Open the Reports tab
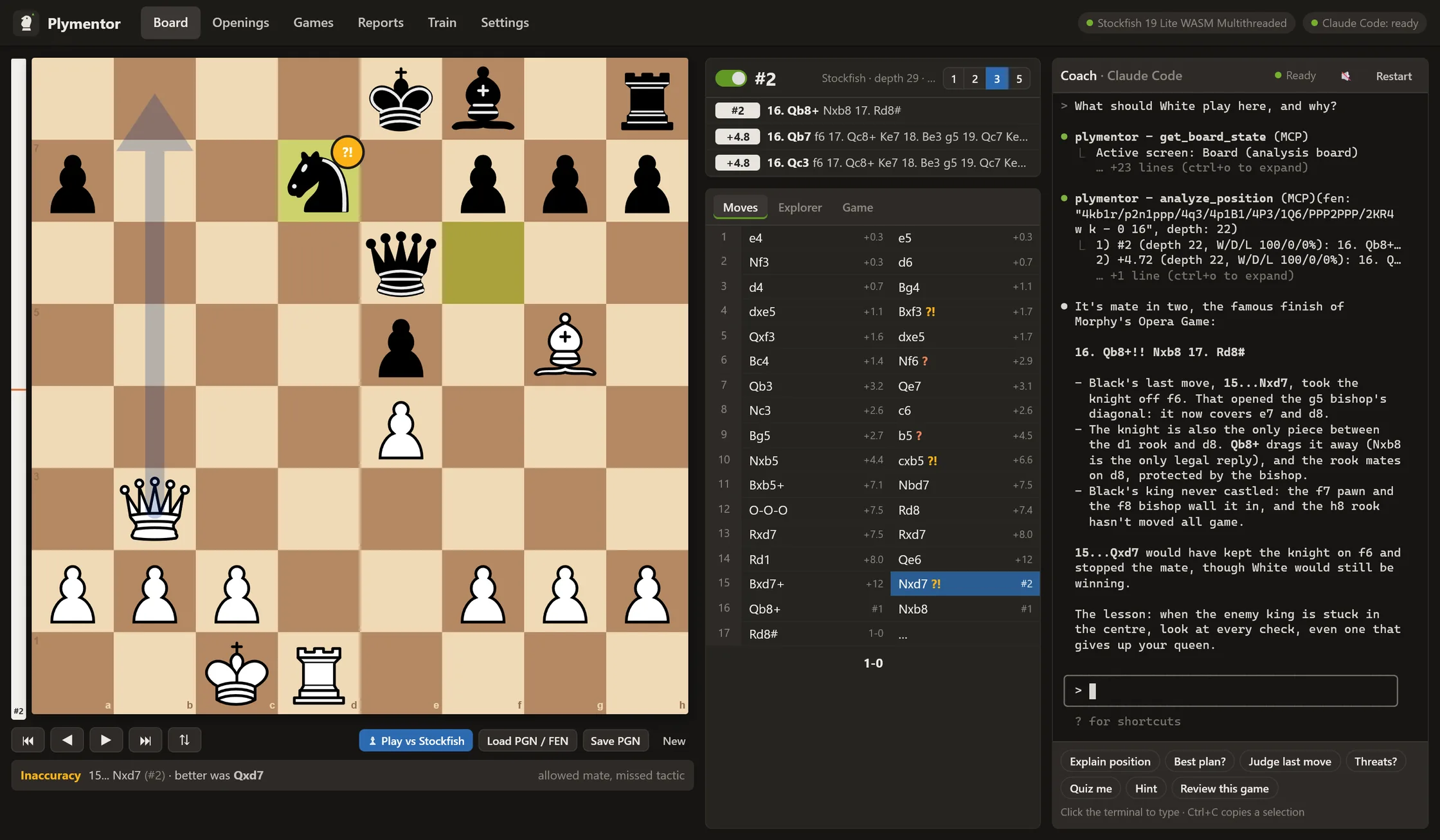This screenshot has width=1440, height=840. point(381,22)
